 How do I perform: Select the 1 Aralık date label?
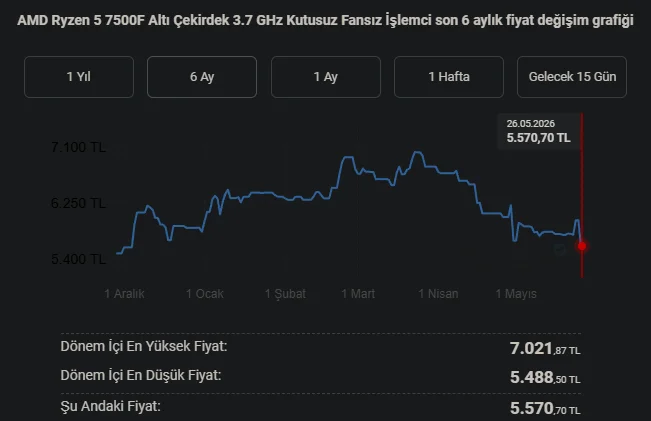point(124,294)
